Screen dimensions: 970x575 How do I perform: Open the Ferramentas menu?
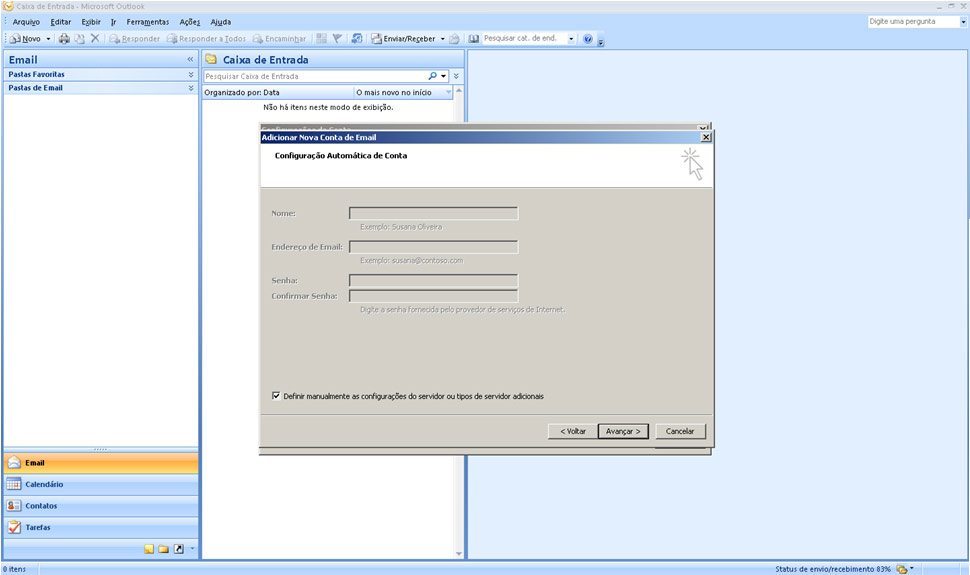(147, 22)
